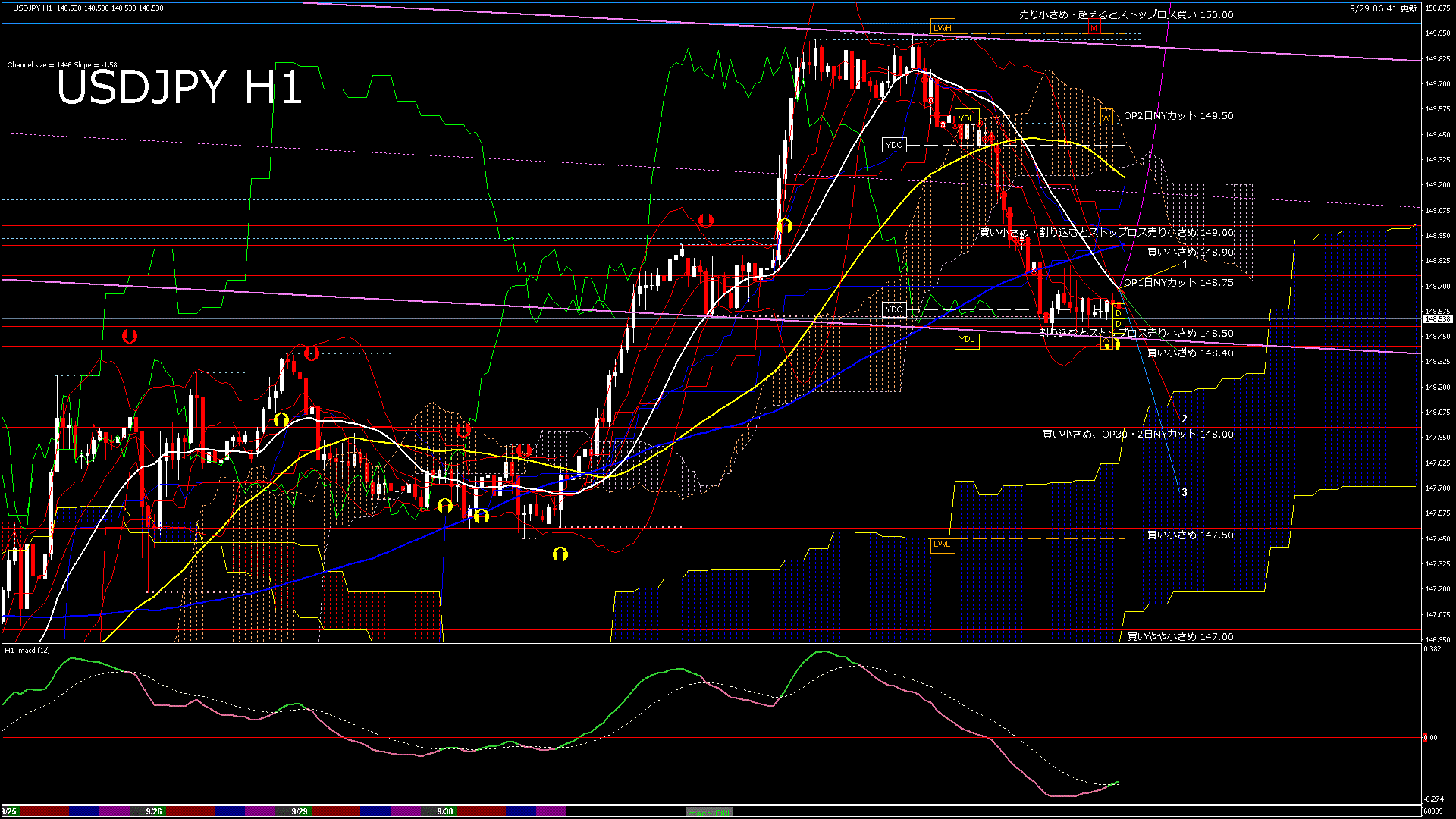Click the 9/29 date marker
This screenshot has height=819, width=1456.
click(300, 811)
